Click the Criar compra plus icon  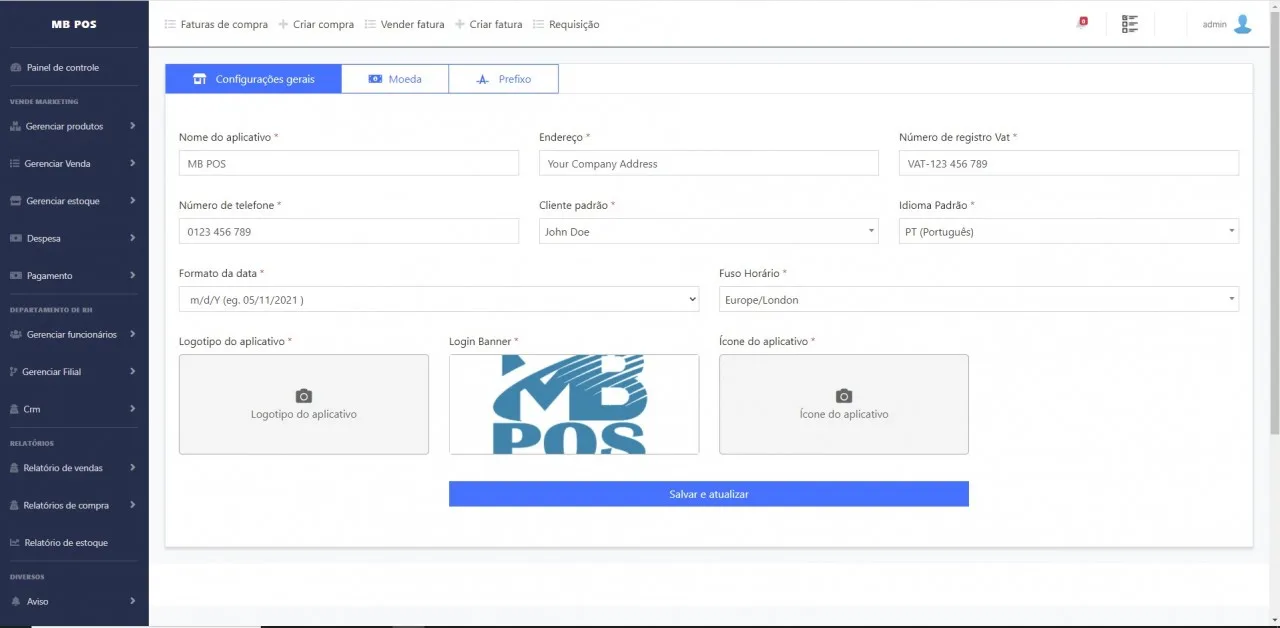pyautogui.click(x=283, y=24)
